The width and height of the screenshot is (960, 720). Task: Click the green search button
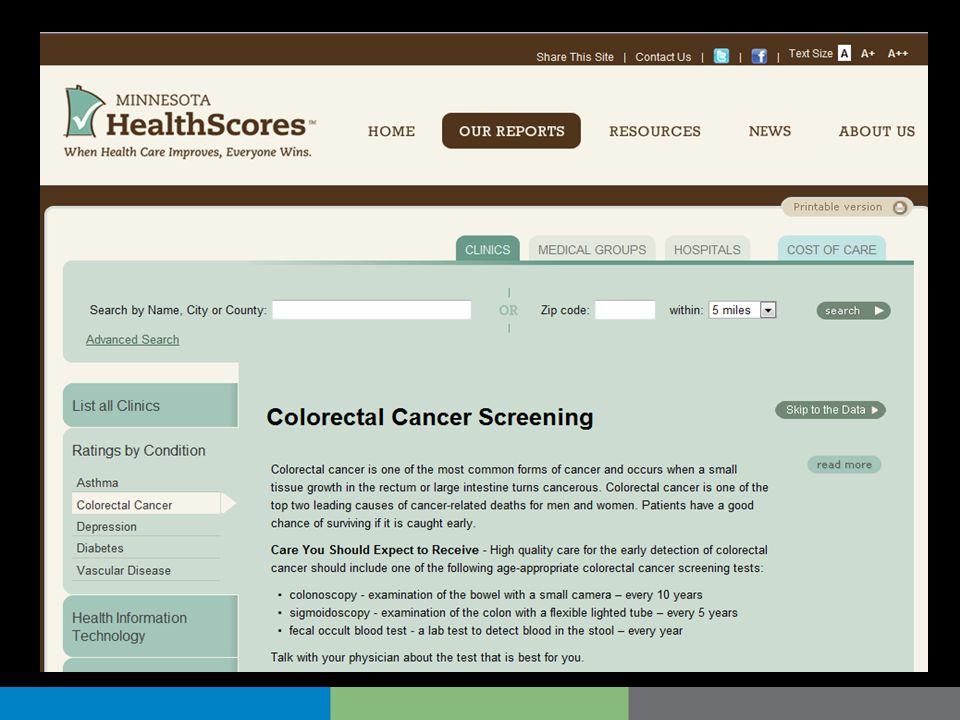[x=853, y=310]
